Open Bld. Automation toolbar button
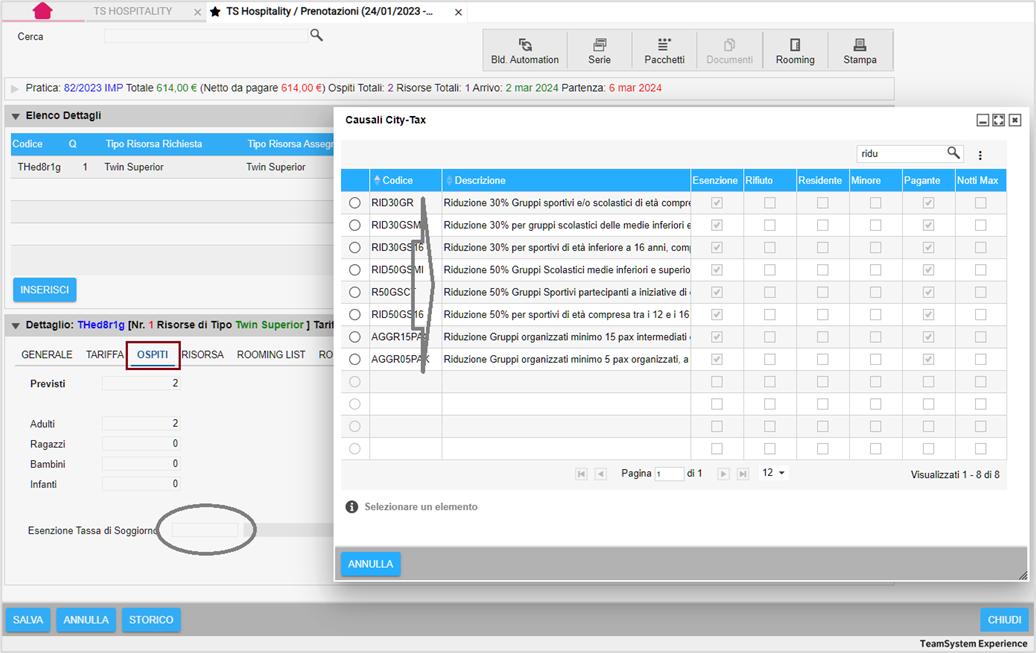Screen dimensions: 1036x653 525,52
